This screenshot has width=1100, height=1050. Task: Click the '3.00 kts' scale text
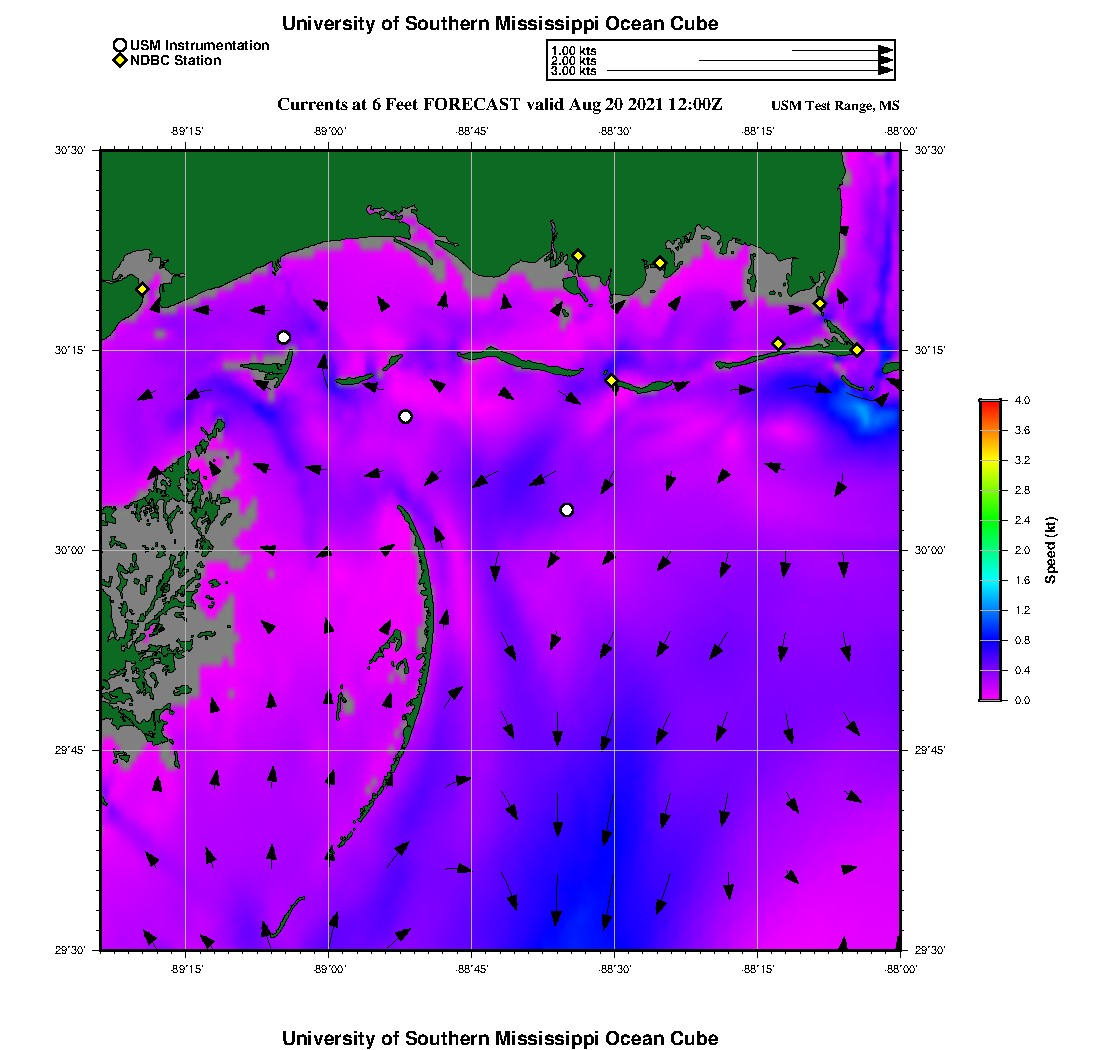click(x=574, y=71)
